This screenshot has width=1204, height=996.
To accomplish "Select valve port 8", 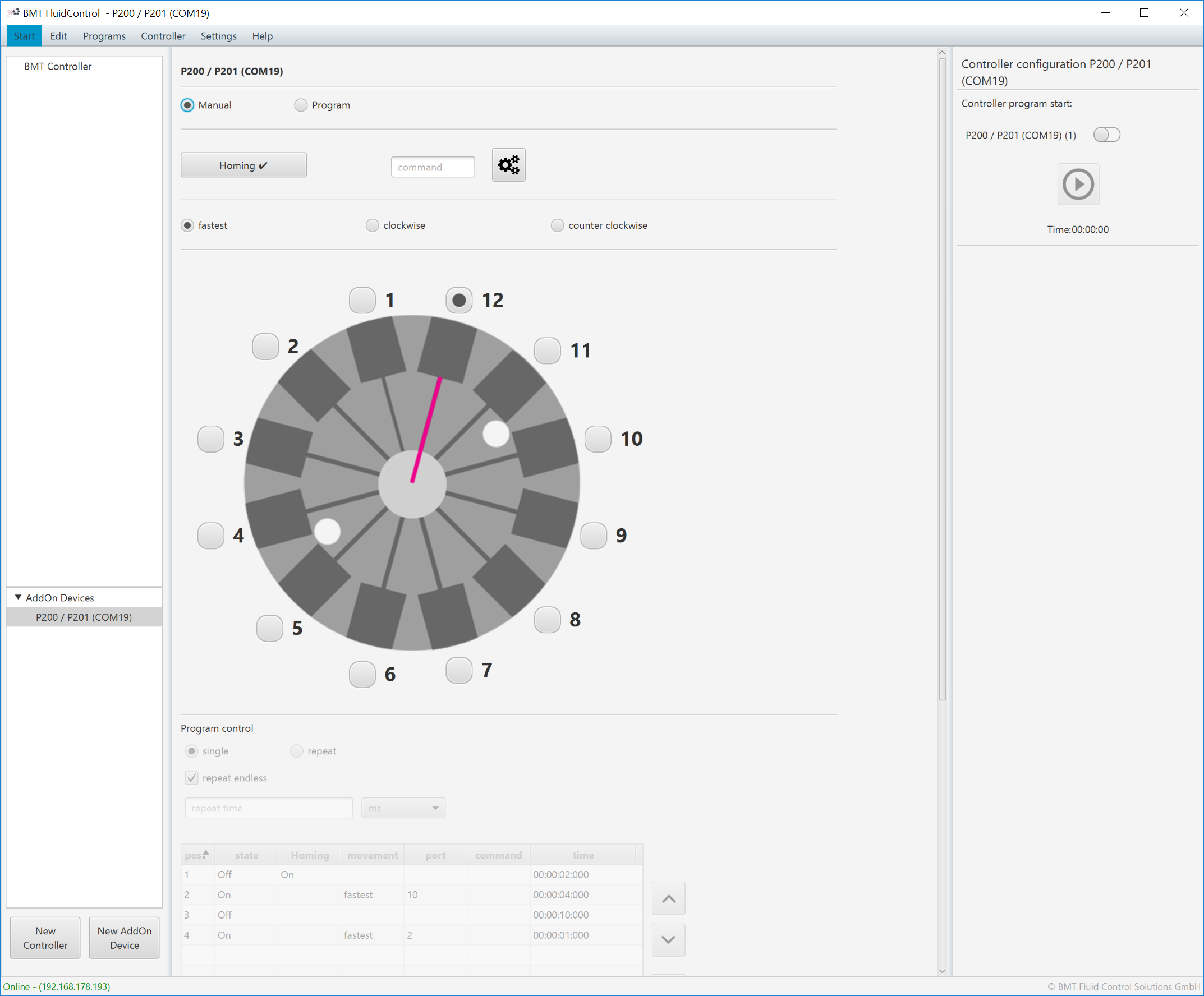I will (x=548, y=620).
